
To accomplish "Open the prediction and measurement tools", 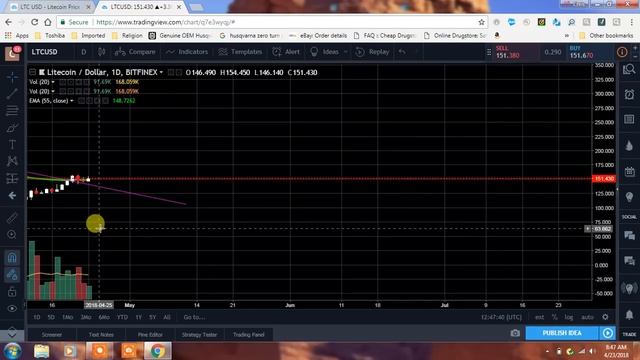I will coord(12,178).
